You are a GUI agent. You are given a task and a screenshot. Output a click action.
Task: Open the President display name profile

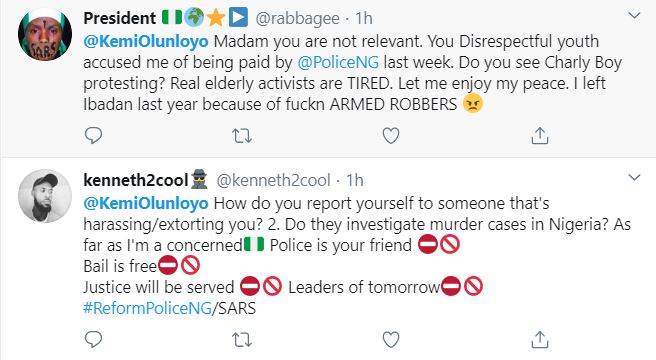click(120, 18)
